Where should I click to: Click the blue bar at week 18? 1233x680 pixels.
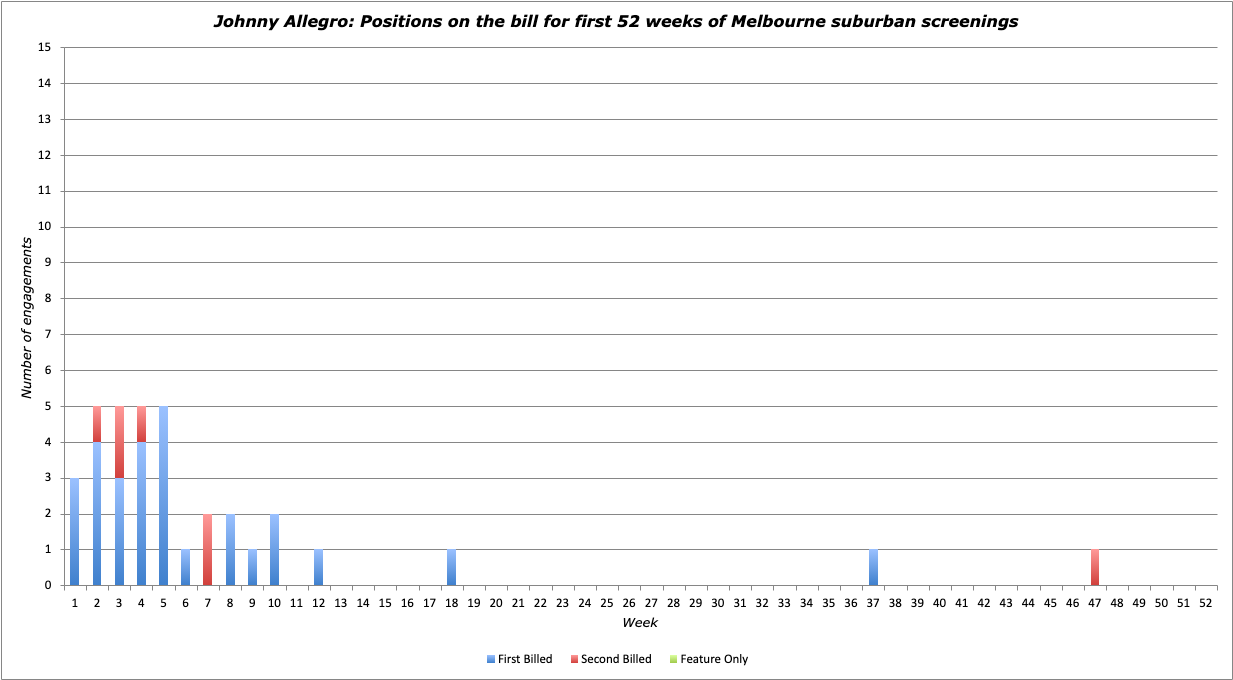click(452, 568)
